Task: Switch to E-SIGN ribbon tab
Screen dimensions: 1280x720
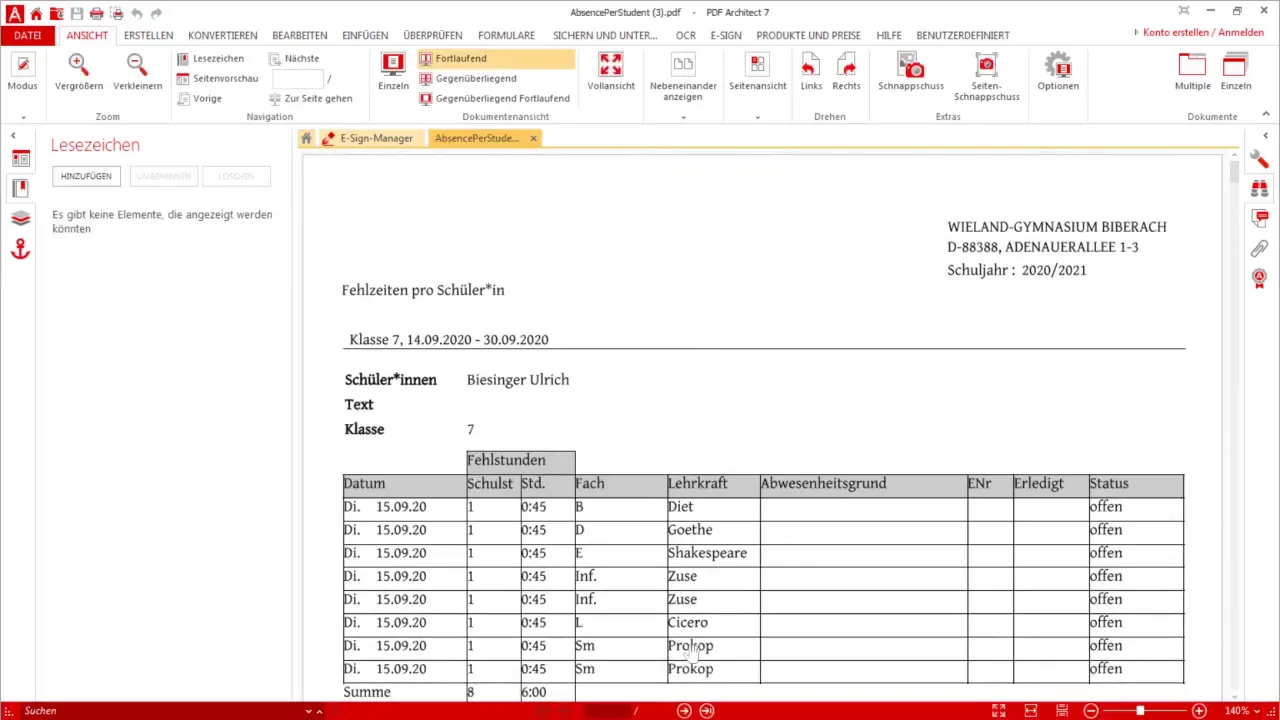Action: click(x=726, y=35)
